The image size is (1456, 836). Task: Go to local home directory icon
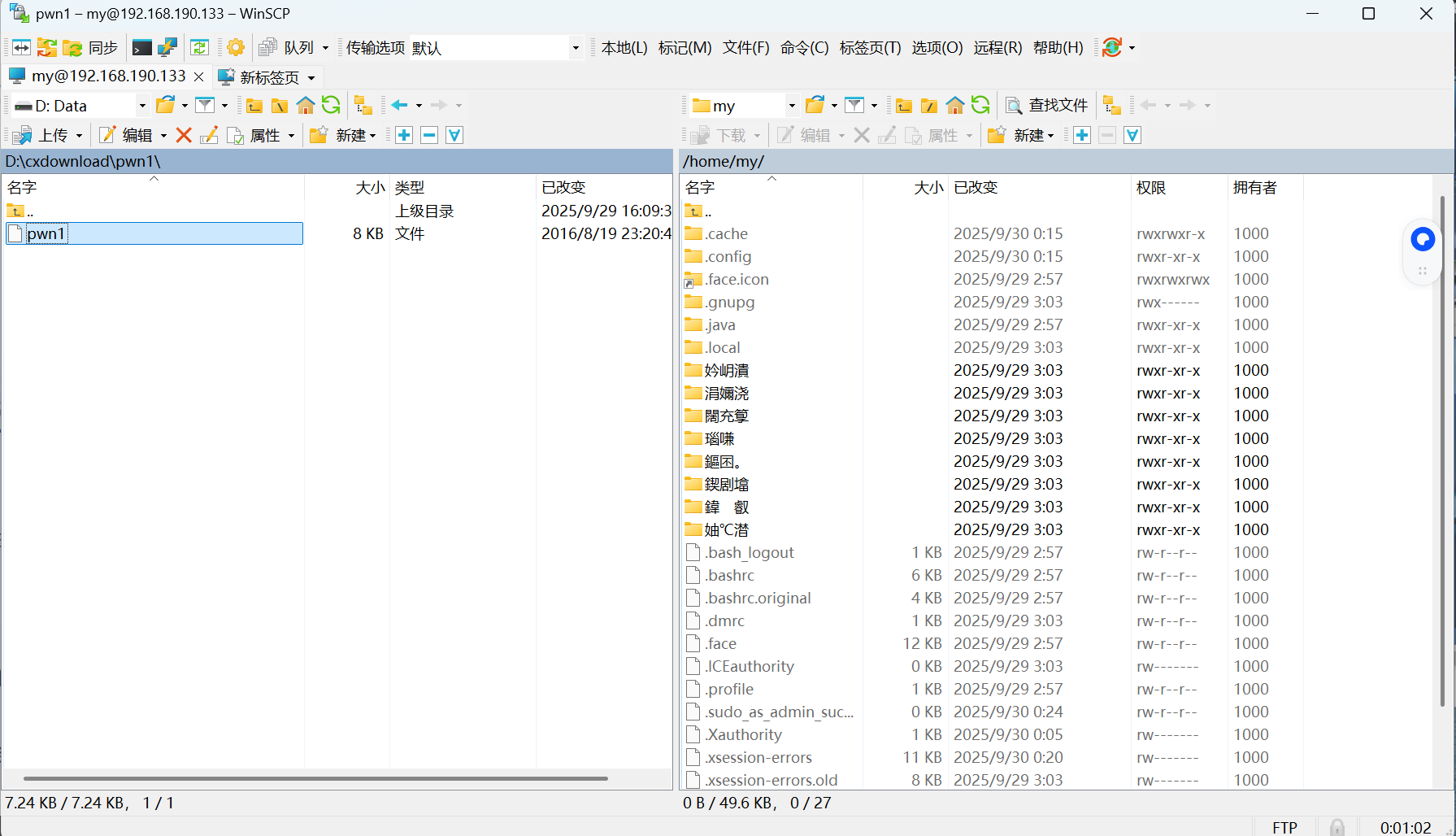(x=306, y=106)
